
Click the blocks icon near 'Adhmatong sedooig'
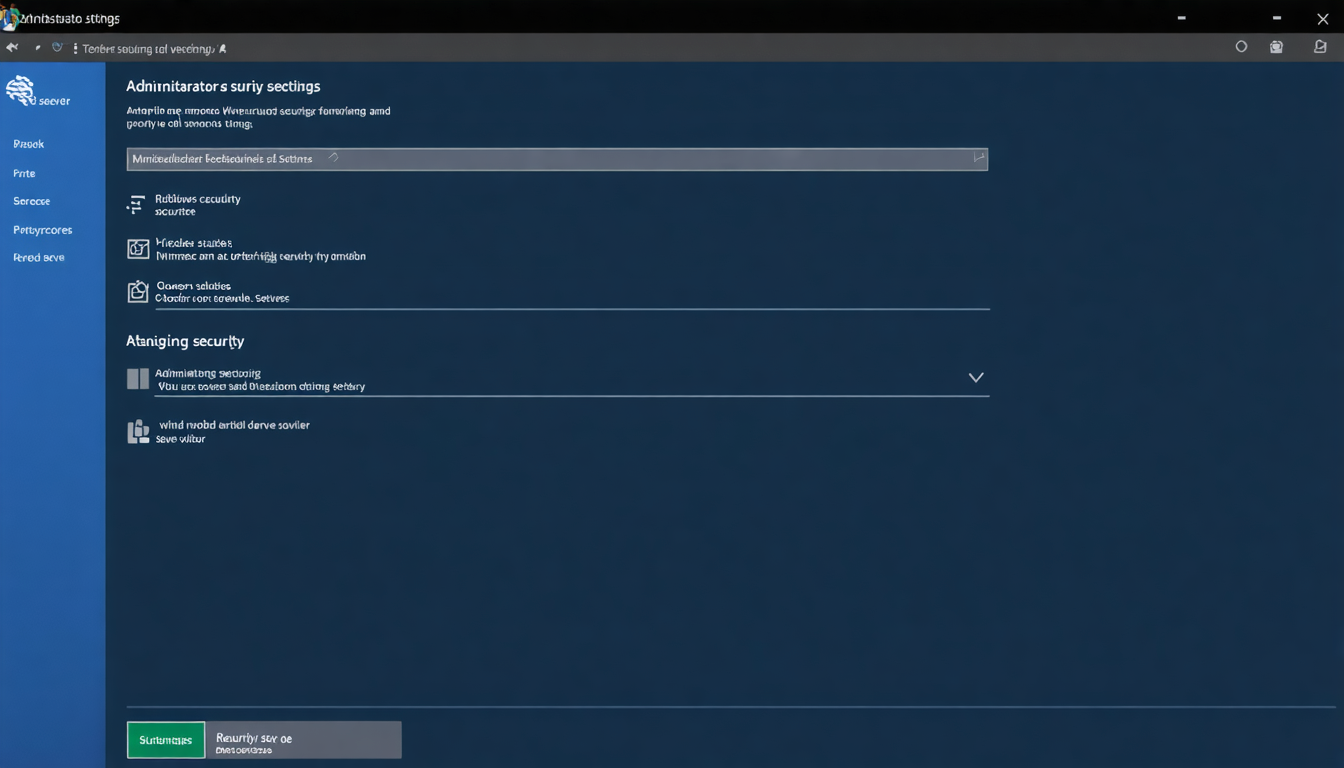[137, 378]
